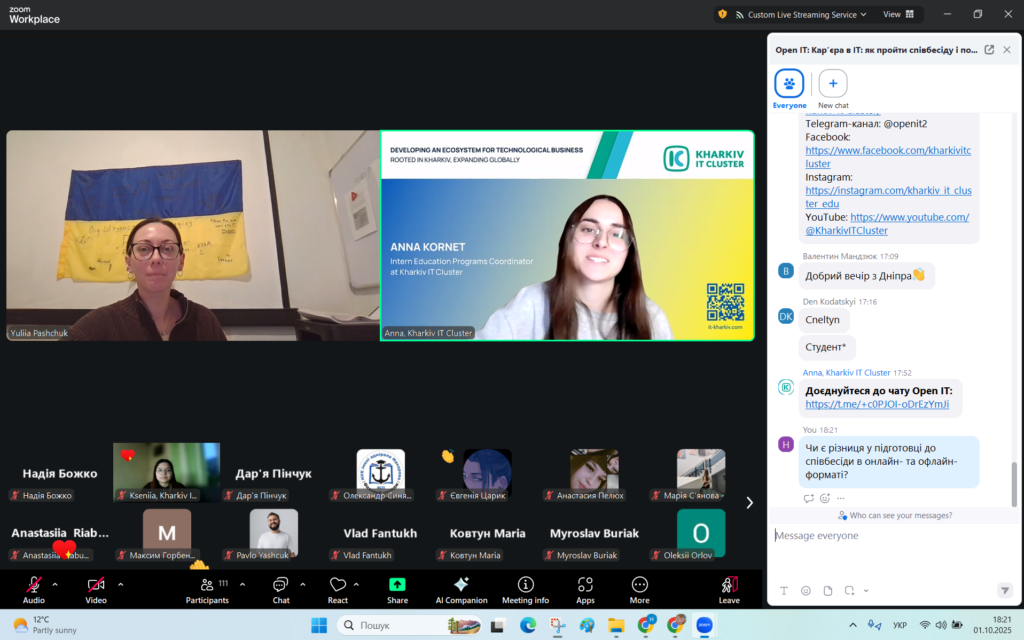Open the More options menu
1024x640 pixels.
[639, 587]
